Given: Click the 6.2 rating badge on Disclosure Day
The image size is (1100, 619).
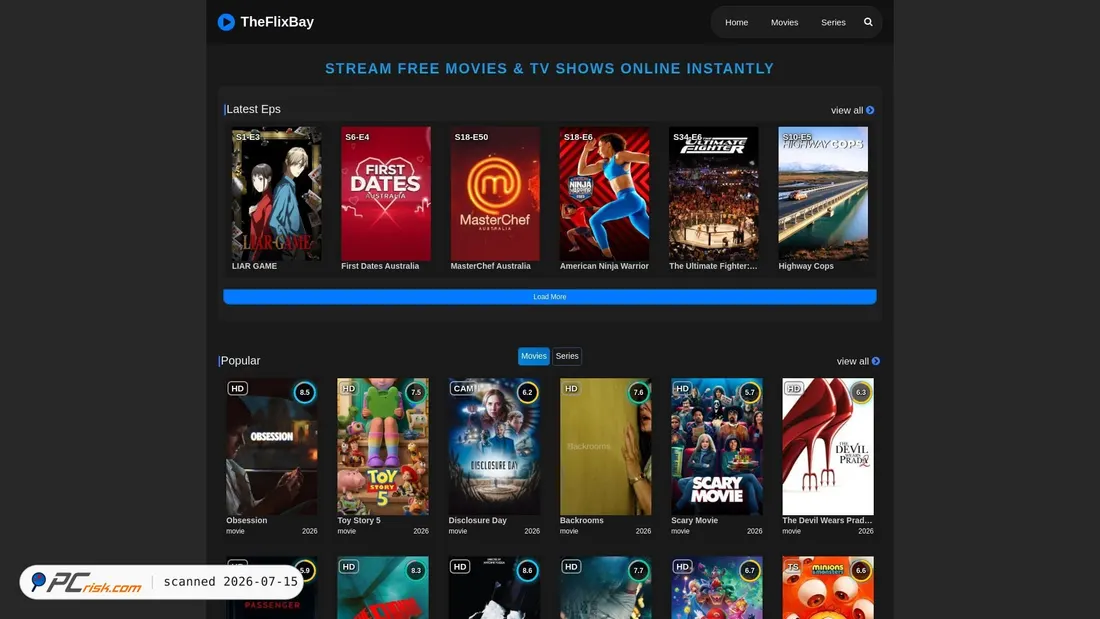Looking at the screenshot, I should point(527,392).
